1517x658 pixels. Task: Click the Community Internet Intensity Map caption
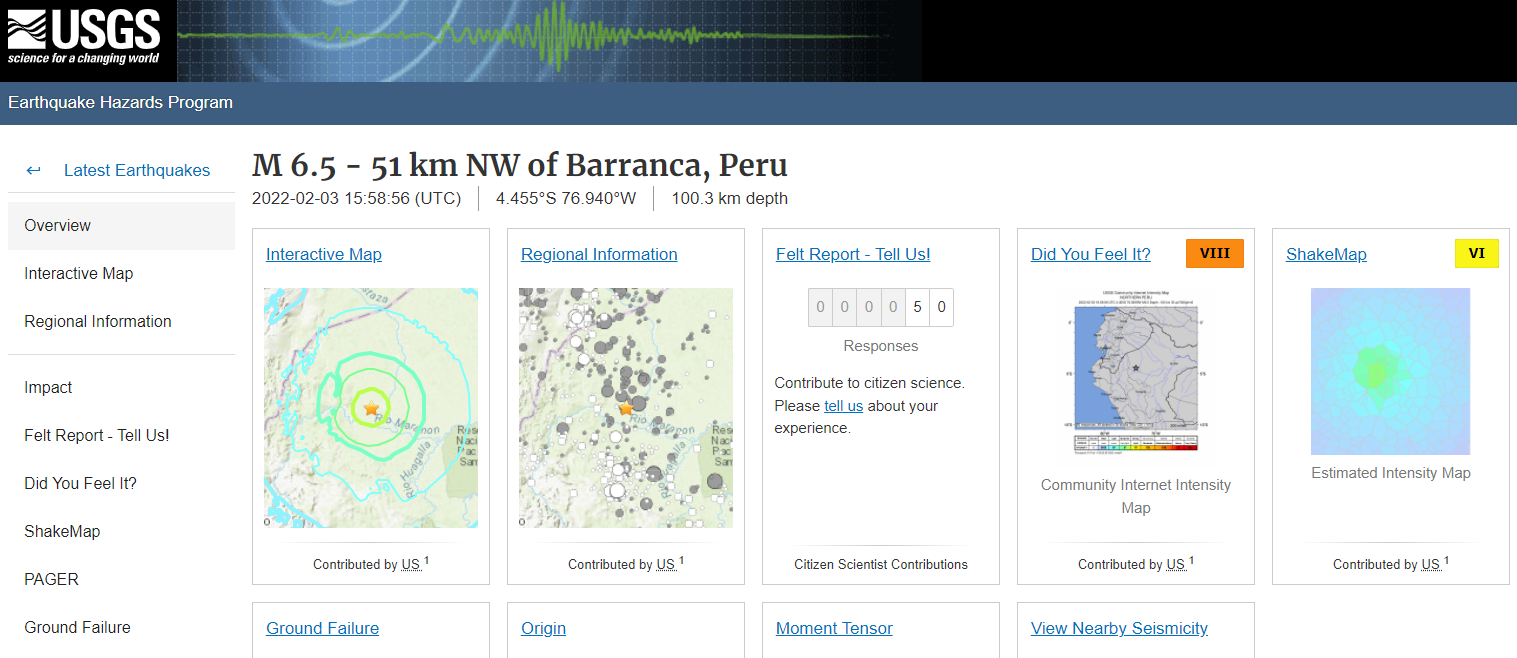tap(1136, 496)
